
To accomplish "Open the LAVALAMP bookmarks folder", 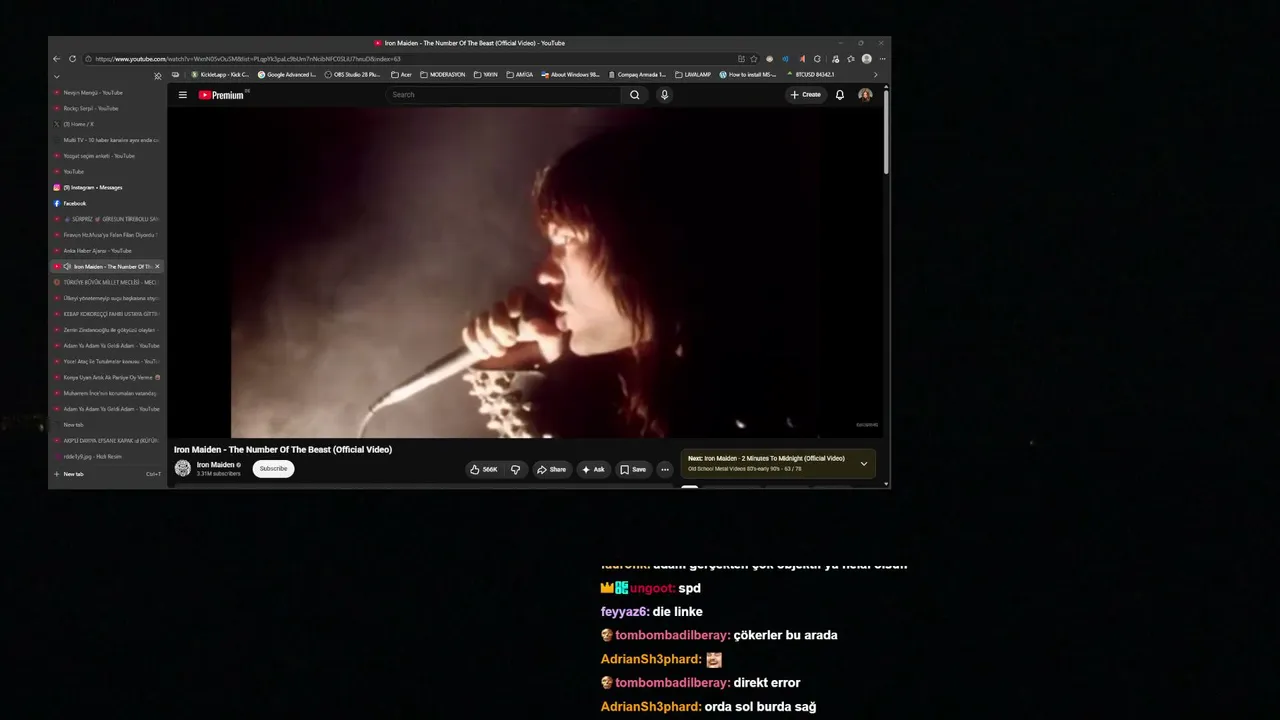I will pyautogui.click(x=693, y=75).
